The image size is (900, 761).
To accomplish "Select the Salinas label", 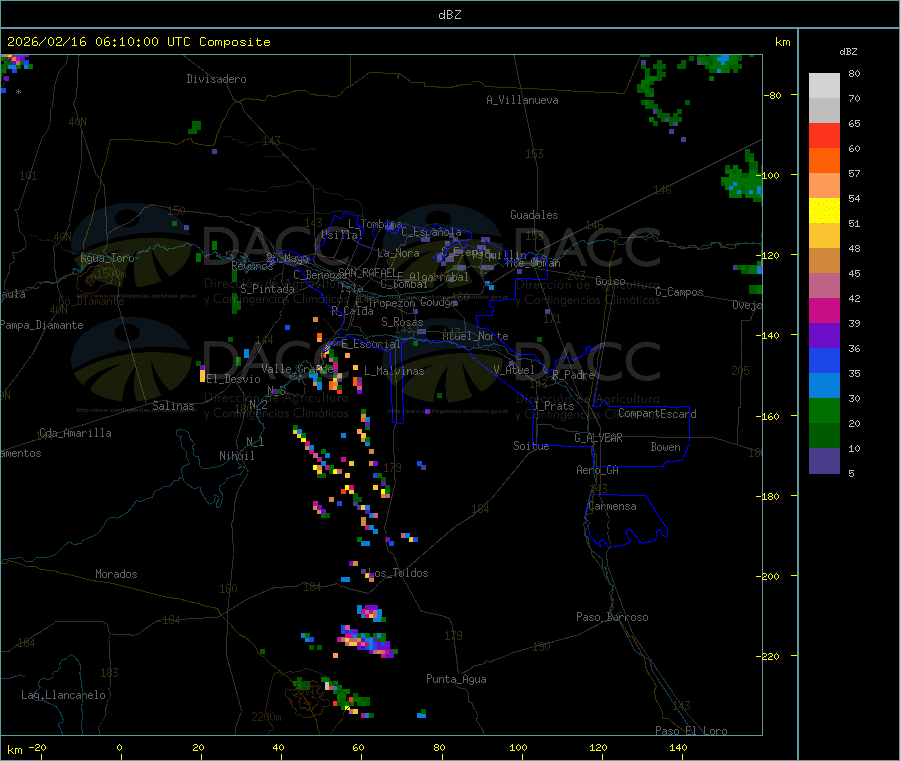I will [173, 406].
